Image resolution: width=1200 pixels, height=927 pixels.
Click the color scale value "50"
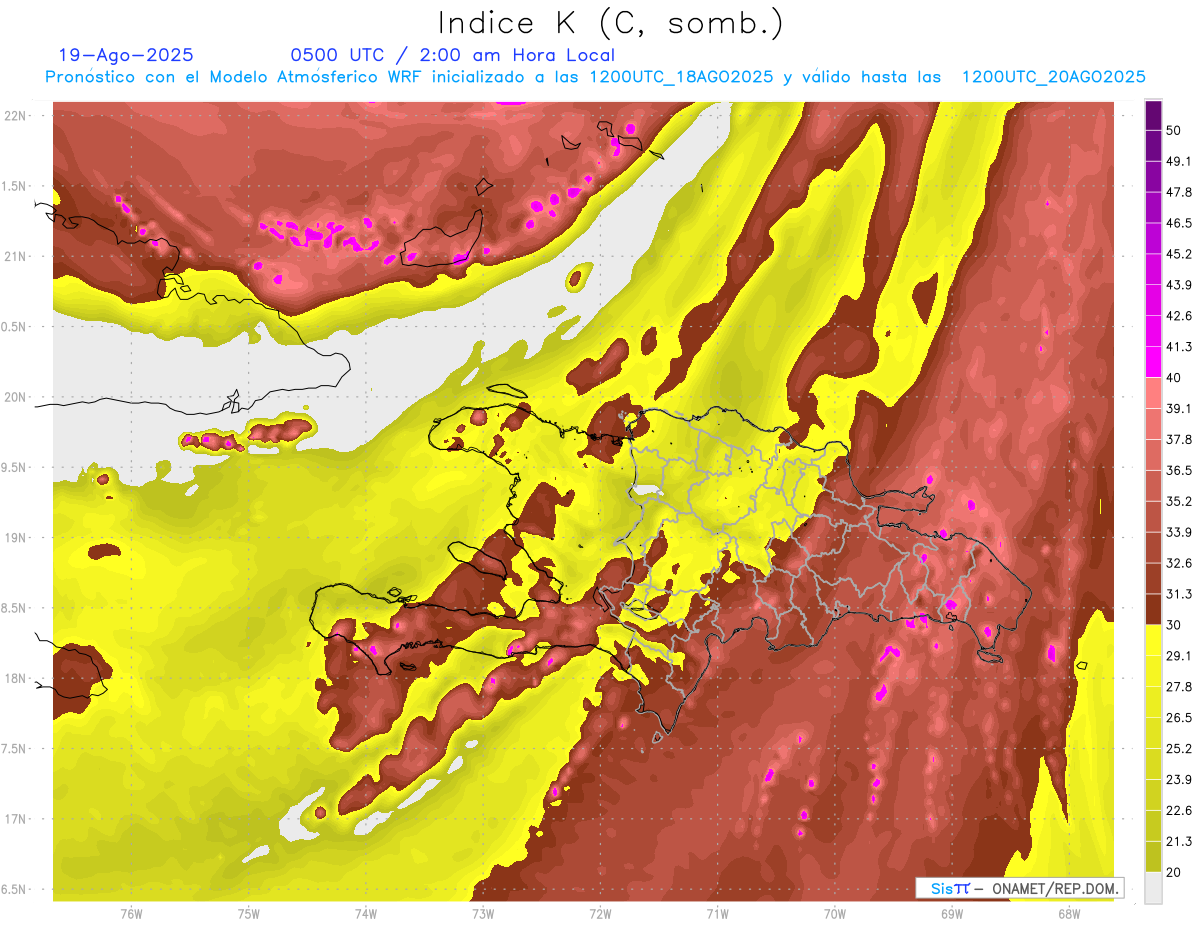[x=1175, y=131]
